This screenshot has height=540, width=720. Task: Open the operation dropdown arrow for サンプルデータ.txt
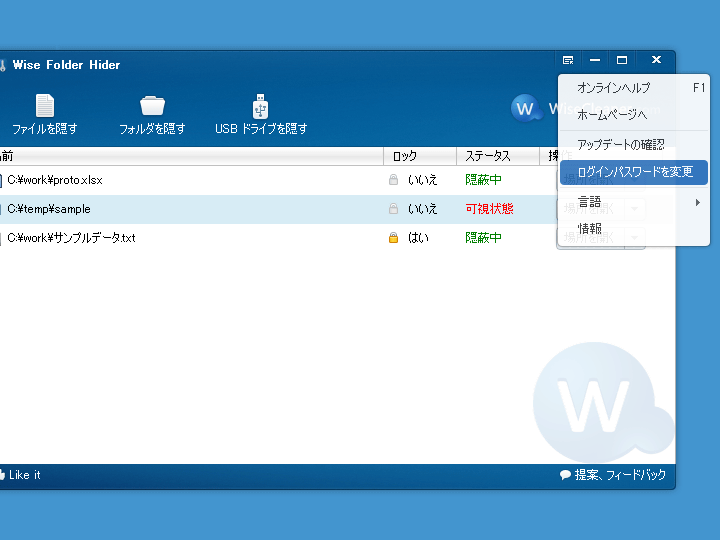tap(635, 238)
